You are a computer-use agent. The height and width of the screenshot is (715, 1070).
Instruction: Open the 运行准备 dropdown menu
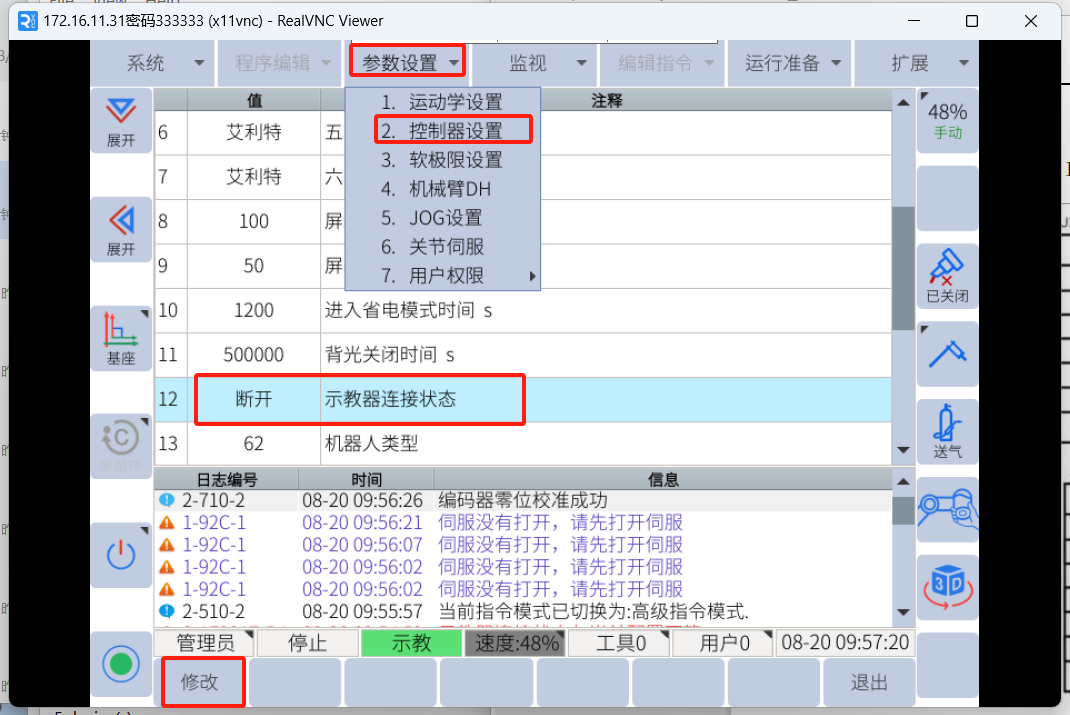coord(791,63)
